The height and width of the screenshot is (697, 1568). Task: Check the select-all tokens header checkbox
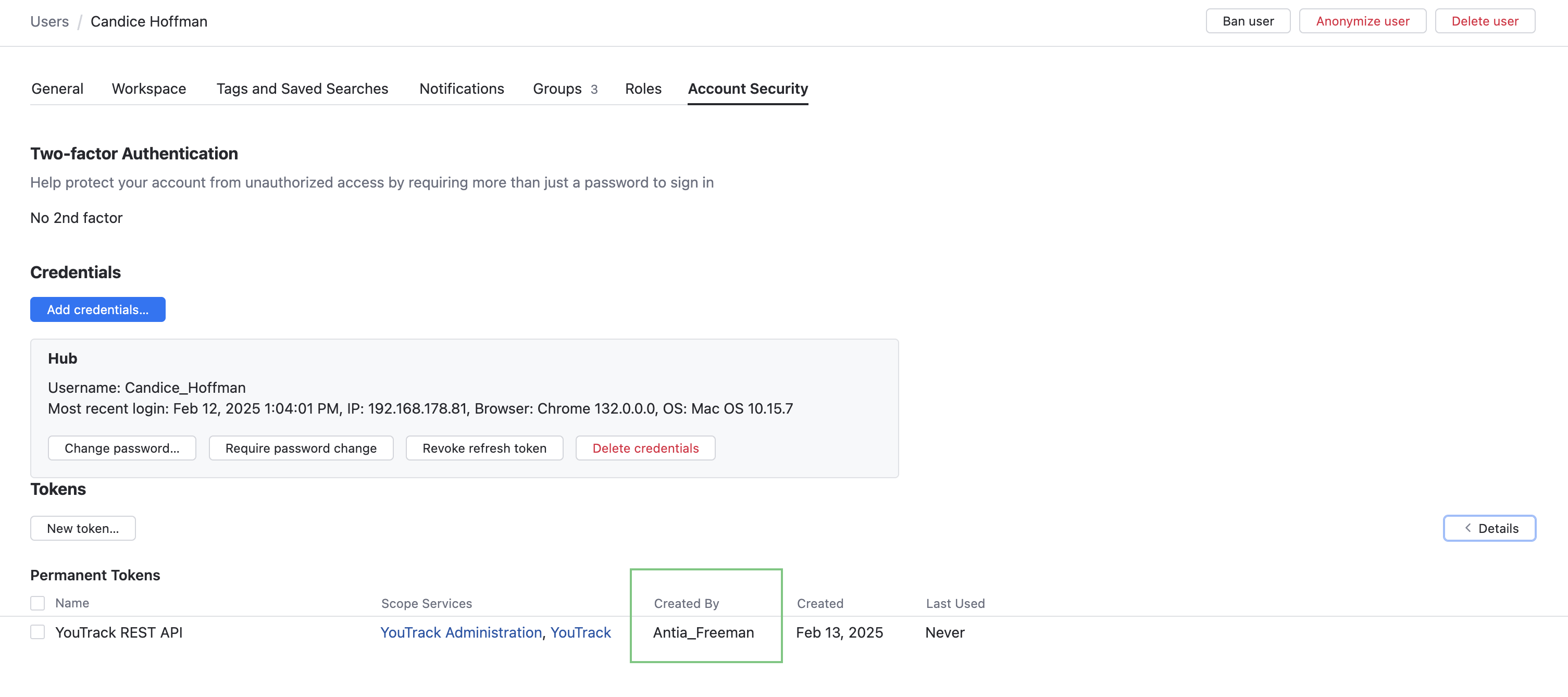[38, 603]
